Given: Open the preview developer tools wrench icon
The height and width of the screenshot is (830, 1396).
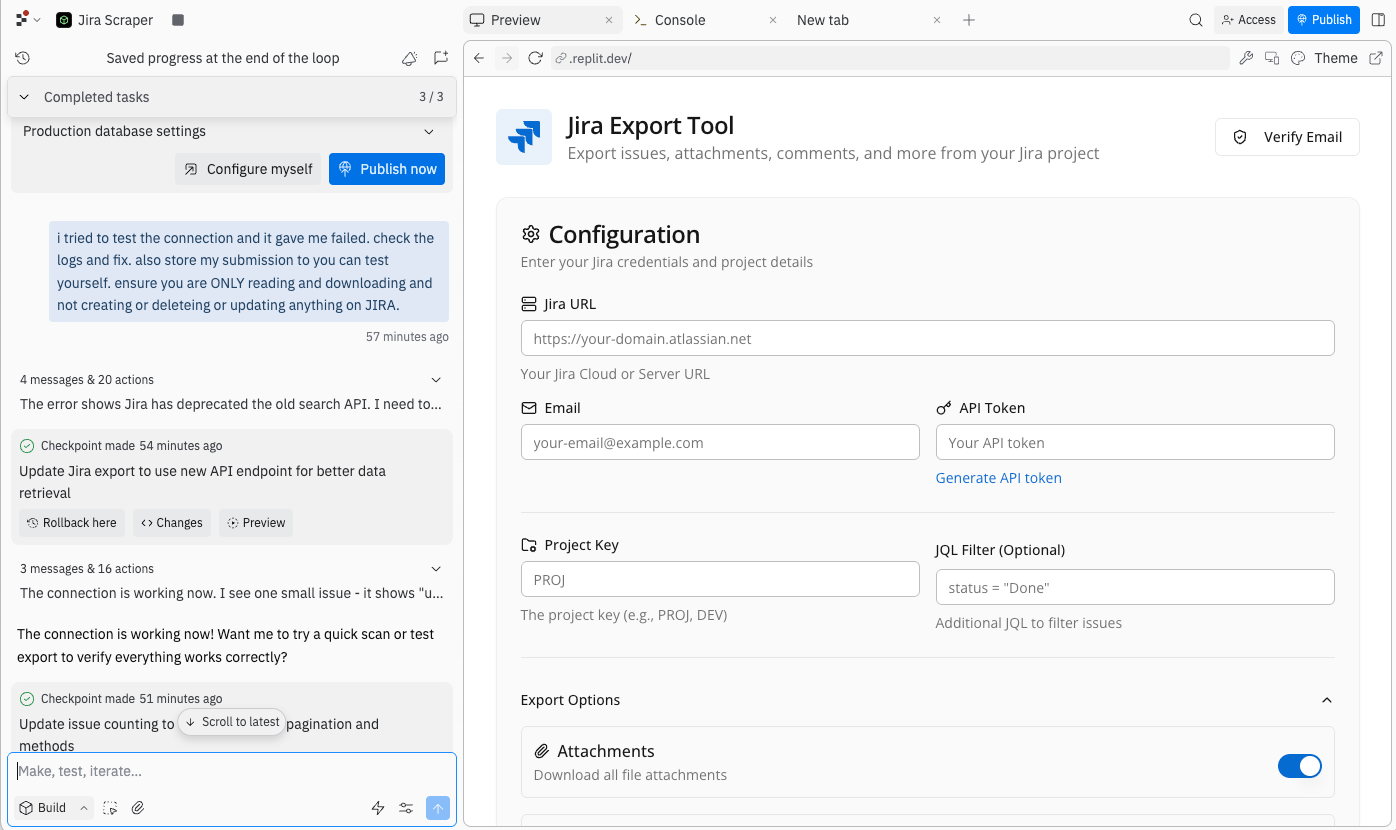Looking at the screenshot, I should click(1246, 58).
